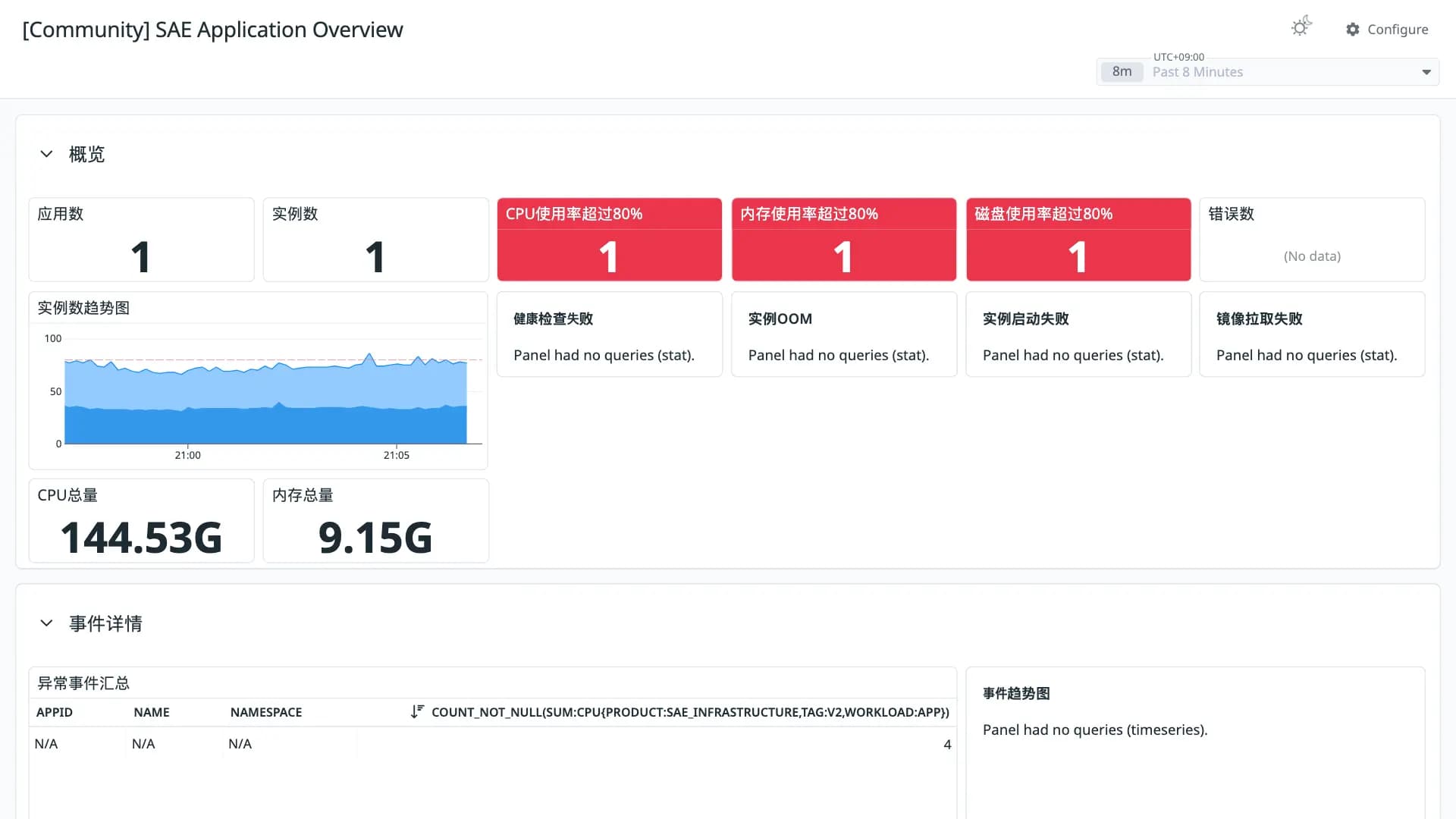Viewport: 1456px width, 819px height.
Task: Click the sort-descending icon in the COUNT_NOT_NULL column
Action: coord(417,712)
